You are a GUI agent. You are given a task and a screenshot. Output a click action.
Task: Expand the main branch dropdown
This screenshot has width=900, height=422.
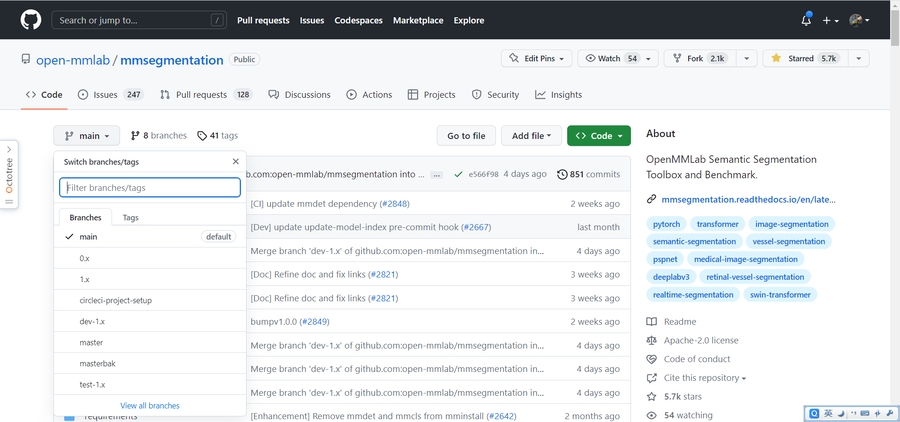point(87,136)
